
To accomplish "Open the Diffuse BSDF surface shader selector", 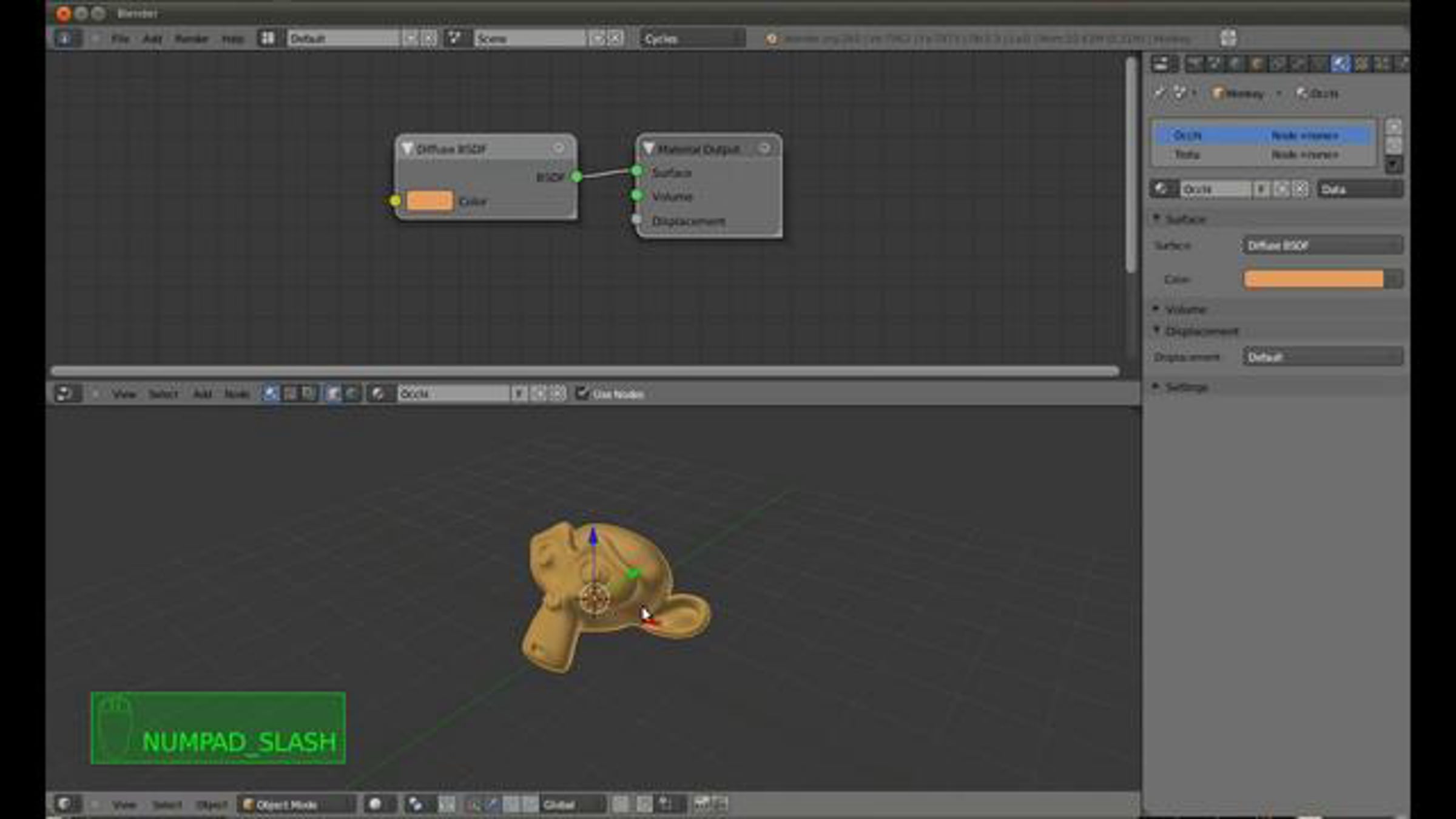I will coord(1321,246).
